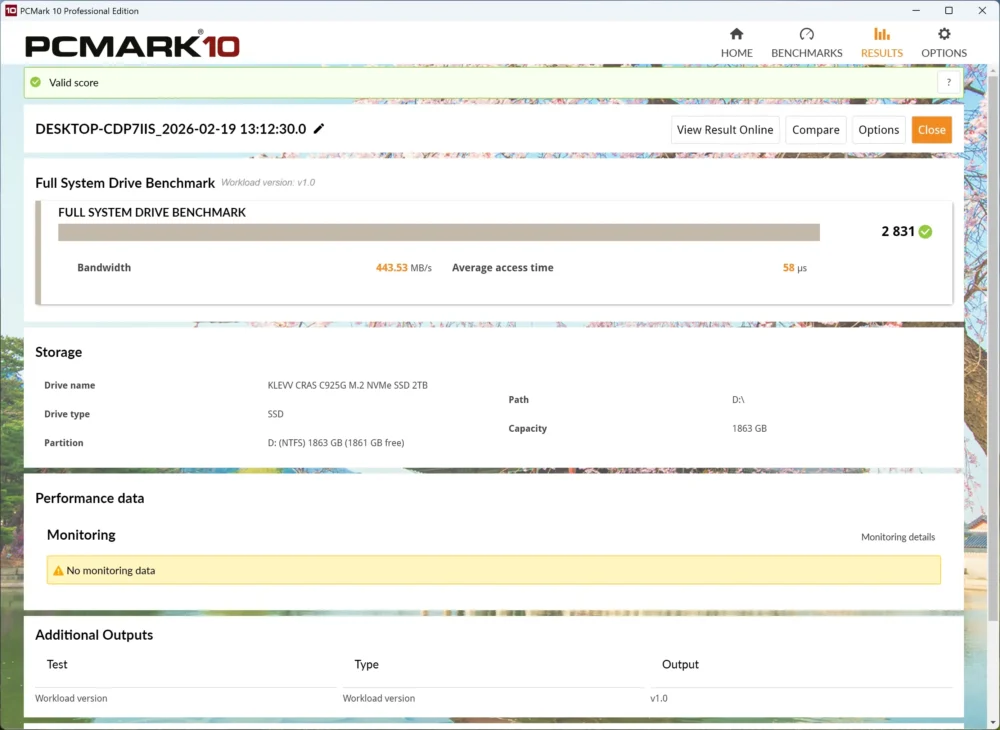Minimize the PCMark 10 window

(916, 10)
